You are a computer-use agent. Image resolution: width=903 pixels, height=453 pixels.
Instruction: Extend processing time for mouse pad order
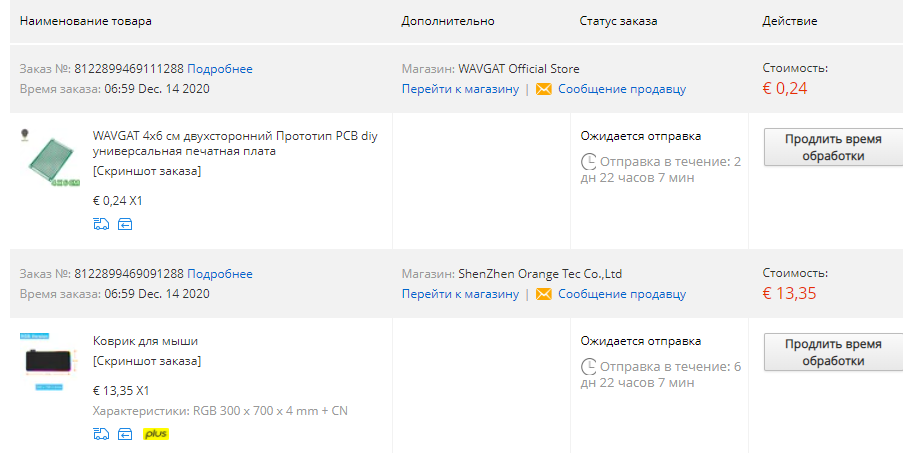click(x=833, y=352)
